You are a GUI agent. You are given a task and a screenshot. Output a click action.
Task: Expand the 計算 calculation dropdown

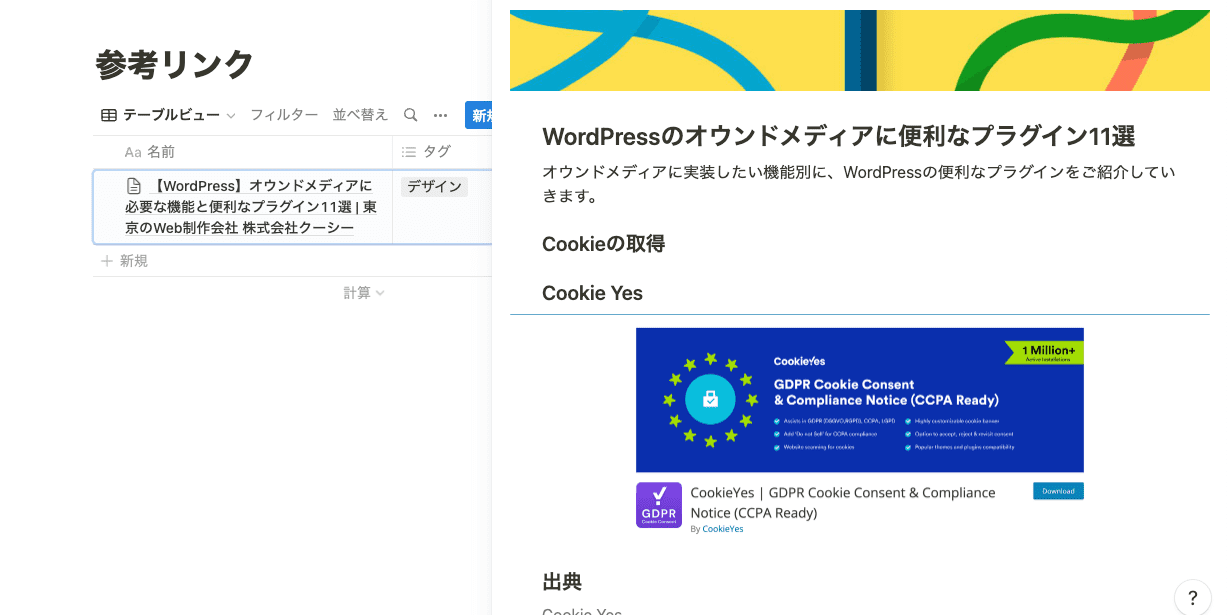(364, 293)
